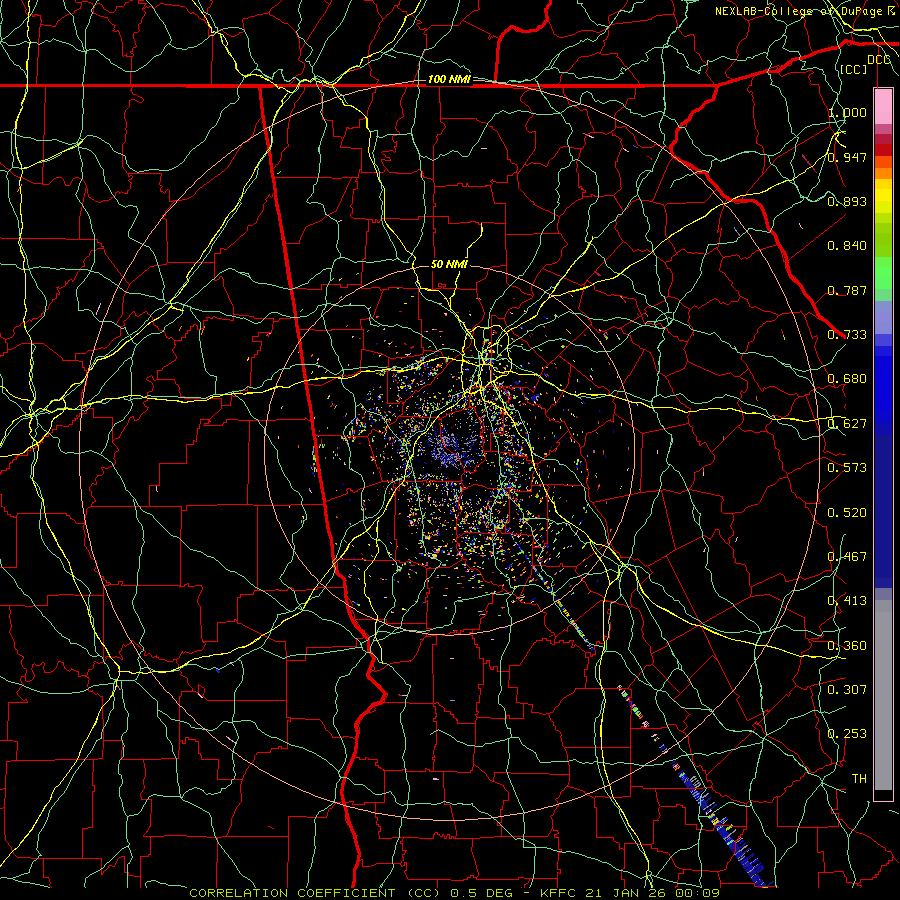Image resolution: width=900 pixels, height=900 pixels.
Task: Click the 0.787 legend value
Action: click(847, 290)
